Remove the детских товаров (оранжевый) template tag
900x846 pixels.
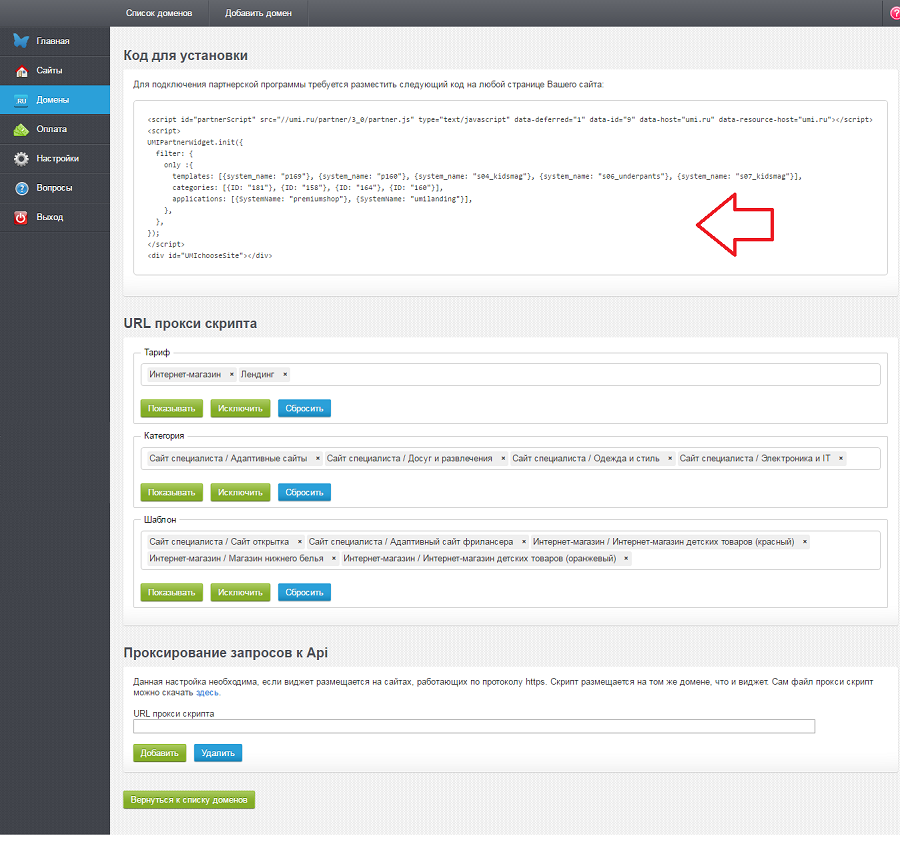pyautogui.click(x=626, y=558)
